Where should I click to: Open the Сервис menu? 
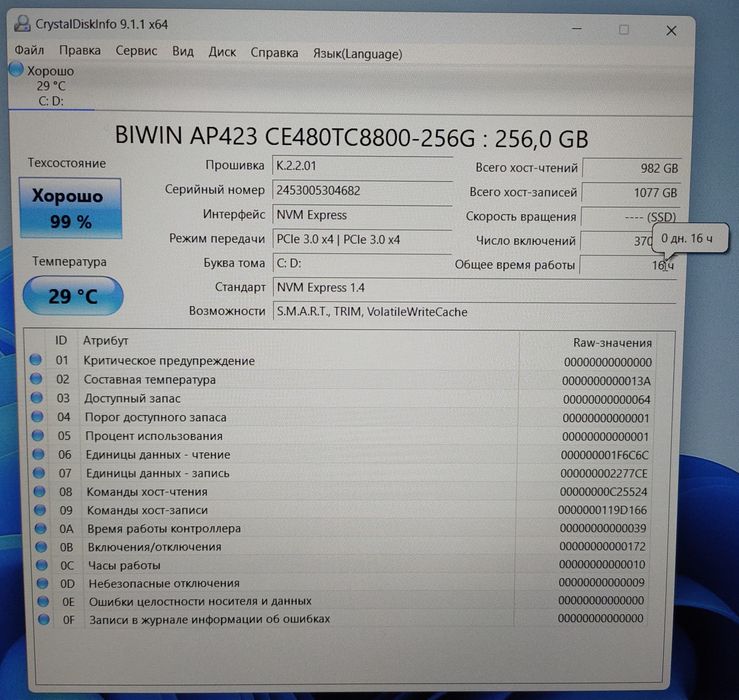tap(136, 51)
